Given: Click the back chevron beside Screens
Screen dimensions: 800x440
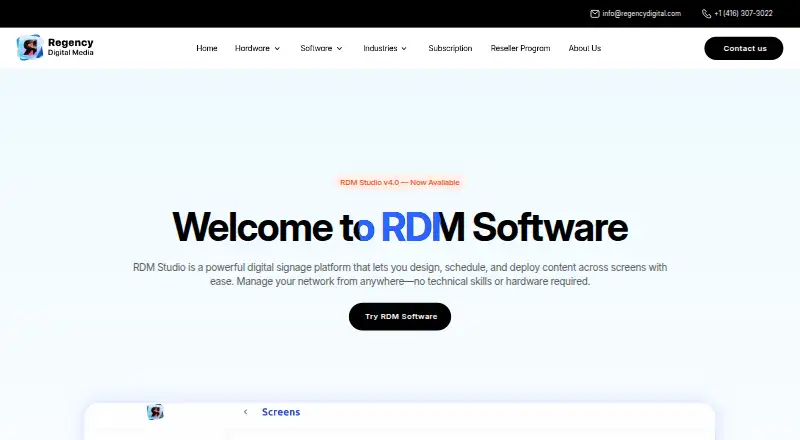Looking at the screenshot, I should 245,412.
